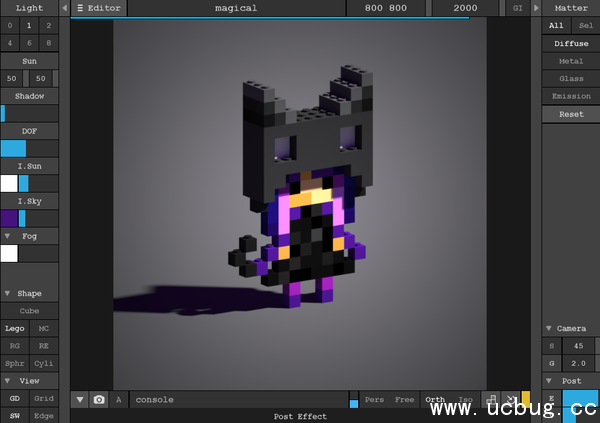Choose Diffuse material type
Screen dimensions: 600x423
click(x=571, y=43)
